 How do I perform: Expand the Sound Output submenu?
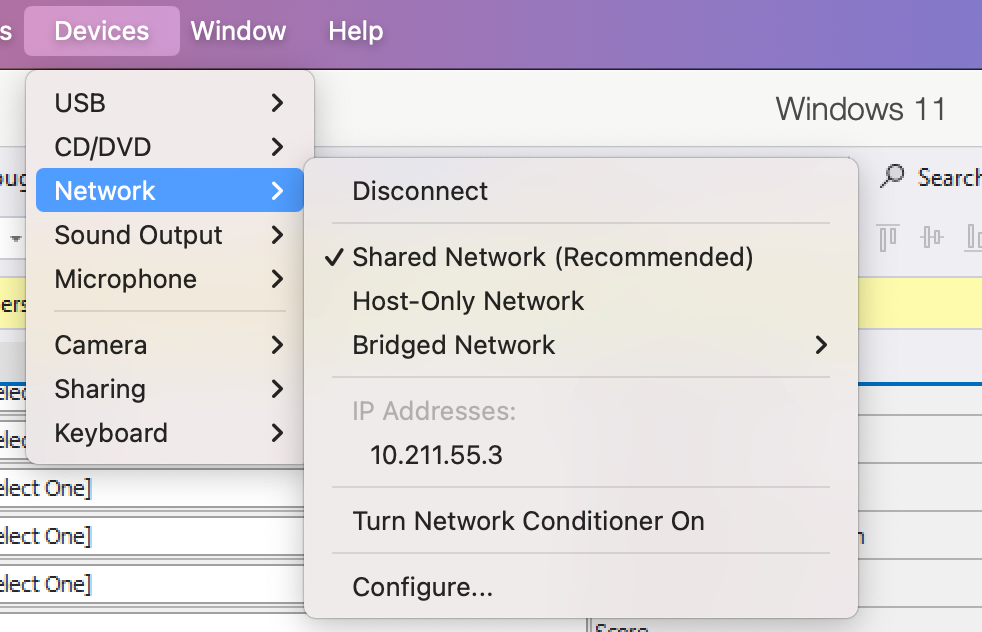pos(170,235)
